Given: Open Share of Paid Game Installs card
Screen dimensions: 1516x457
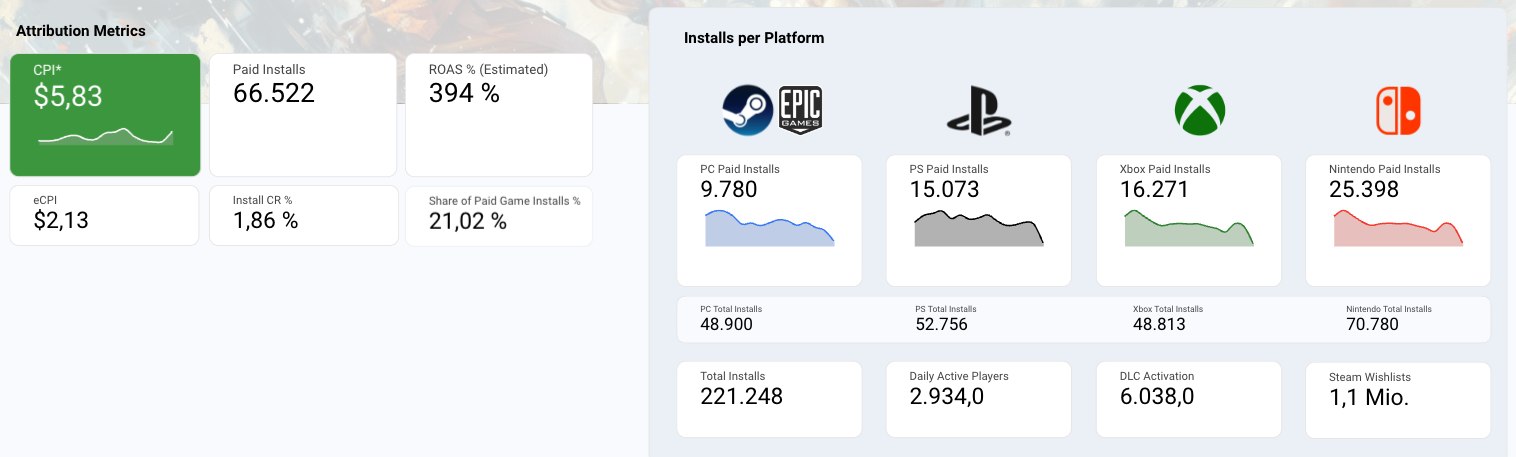Looking at the screenshot, I should (498, 215).
